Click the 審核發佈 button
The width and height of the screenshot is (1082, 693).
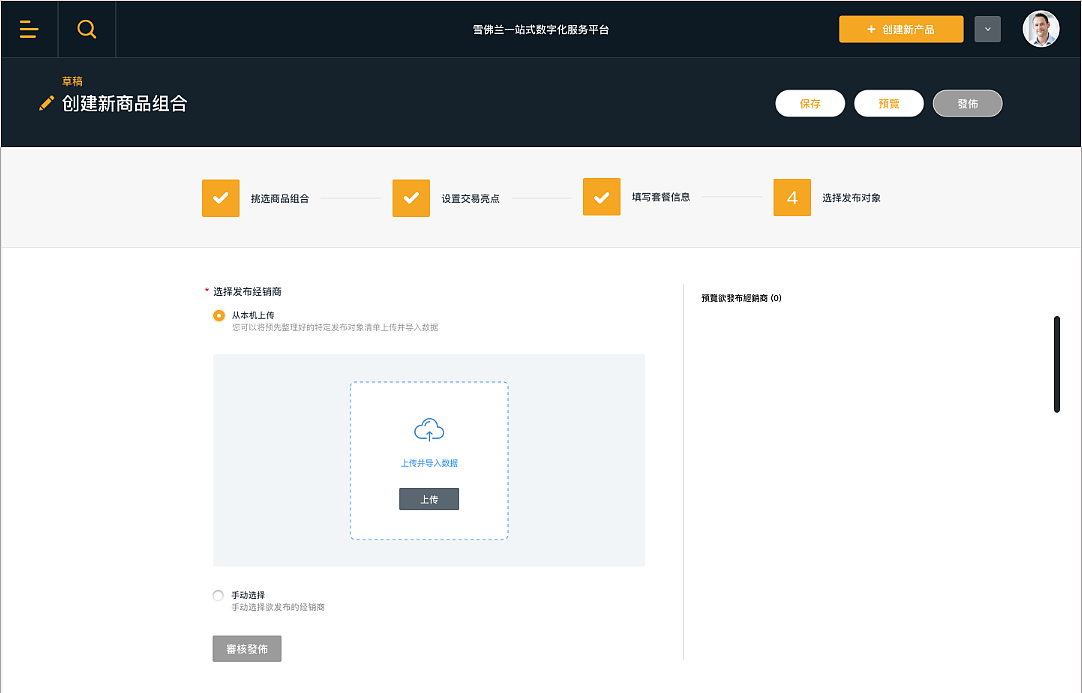pos(246,648)
